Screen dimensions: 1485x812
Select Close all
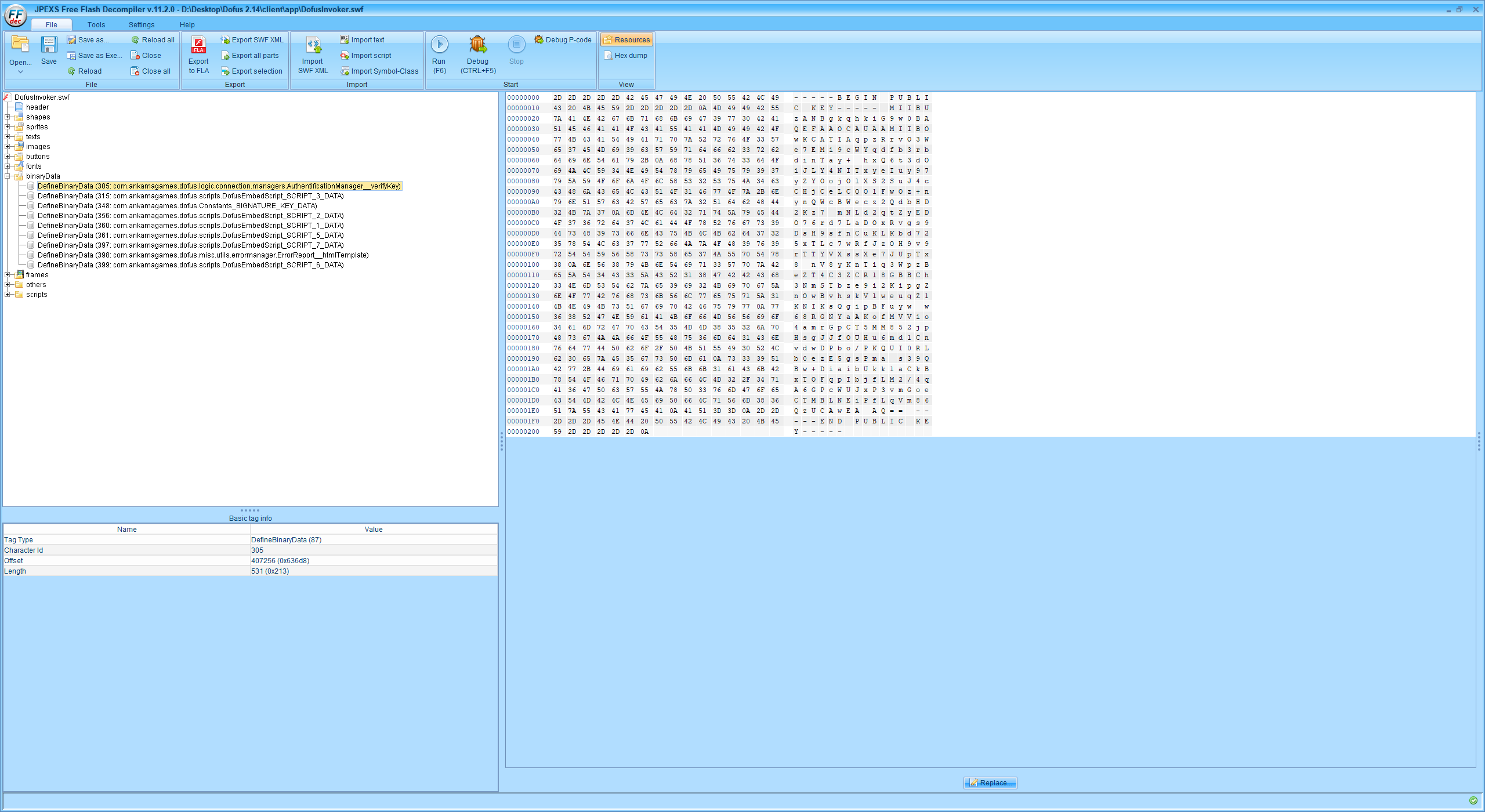[x=151, y=71]
